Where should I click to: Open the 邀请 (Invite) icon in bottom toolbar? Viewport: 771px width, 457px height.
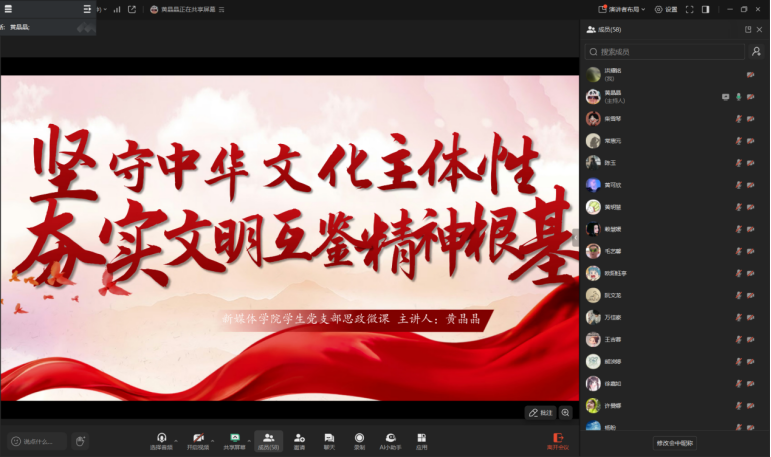pyautogui.click(x=299, y=440)
